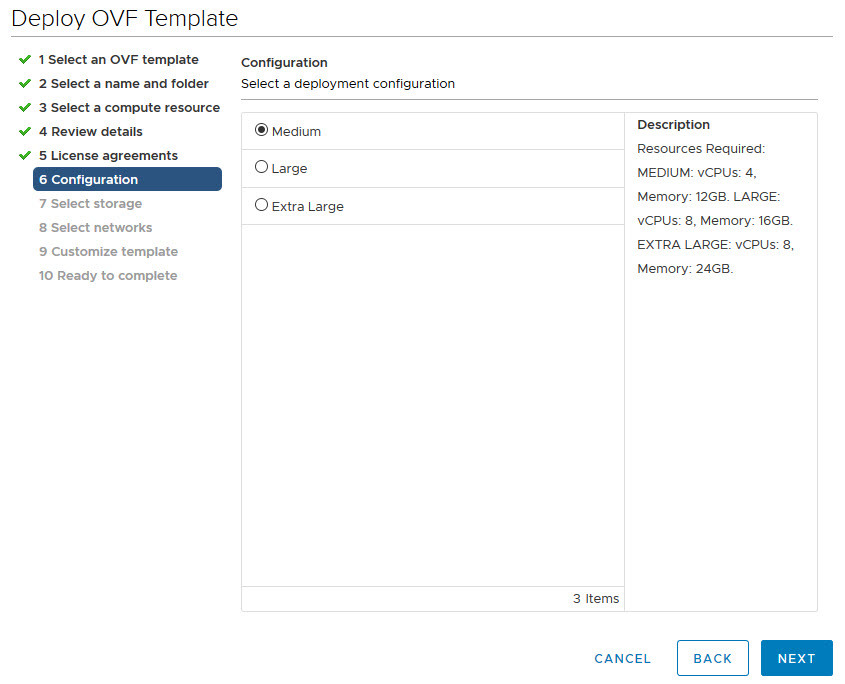Select the Extra Large radio option
The width and height of the screenshot is (845, 684).
click(262, 205)
